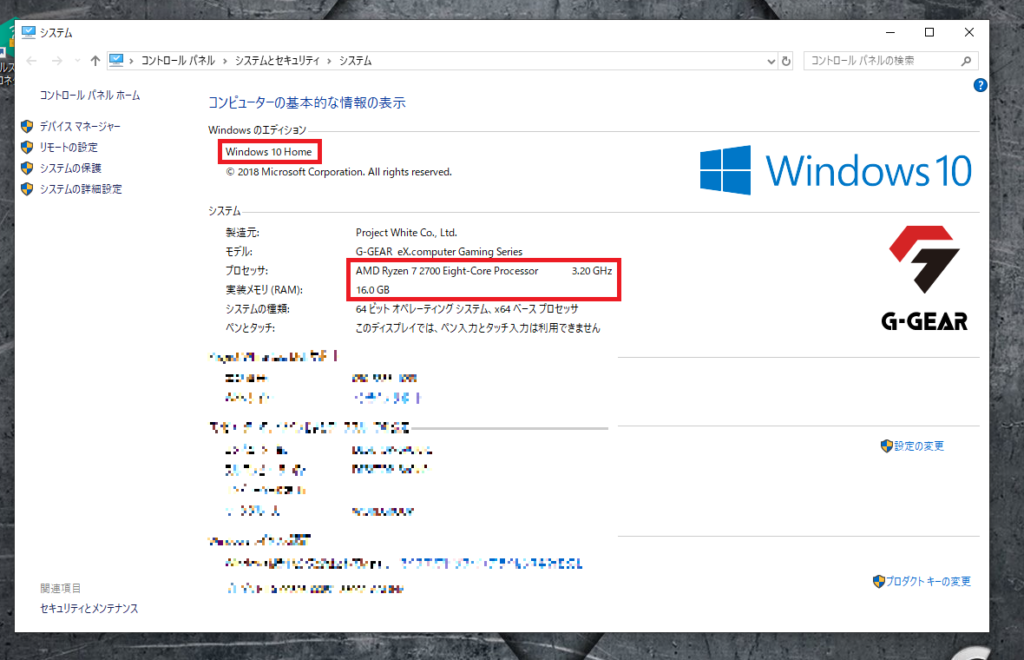Select Project White Co., Ltd. manufacturer text

point(406,232)
